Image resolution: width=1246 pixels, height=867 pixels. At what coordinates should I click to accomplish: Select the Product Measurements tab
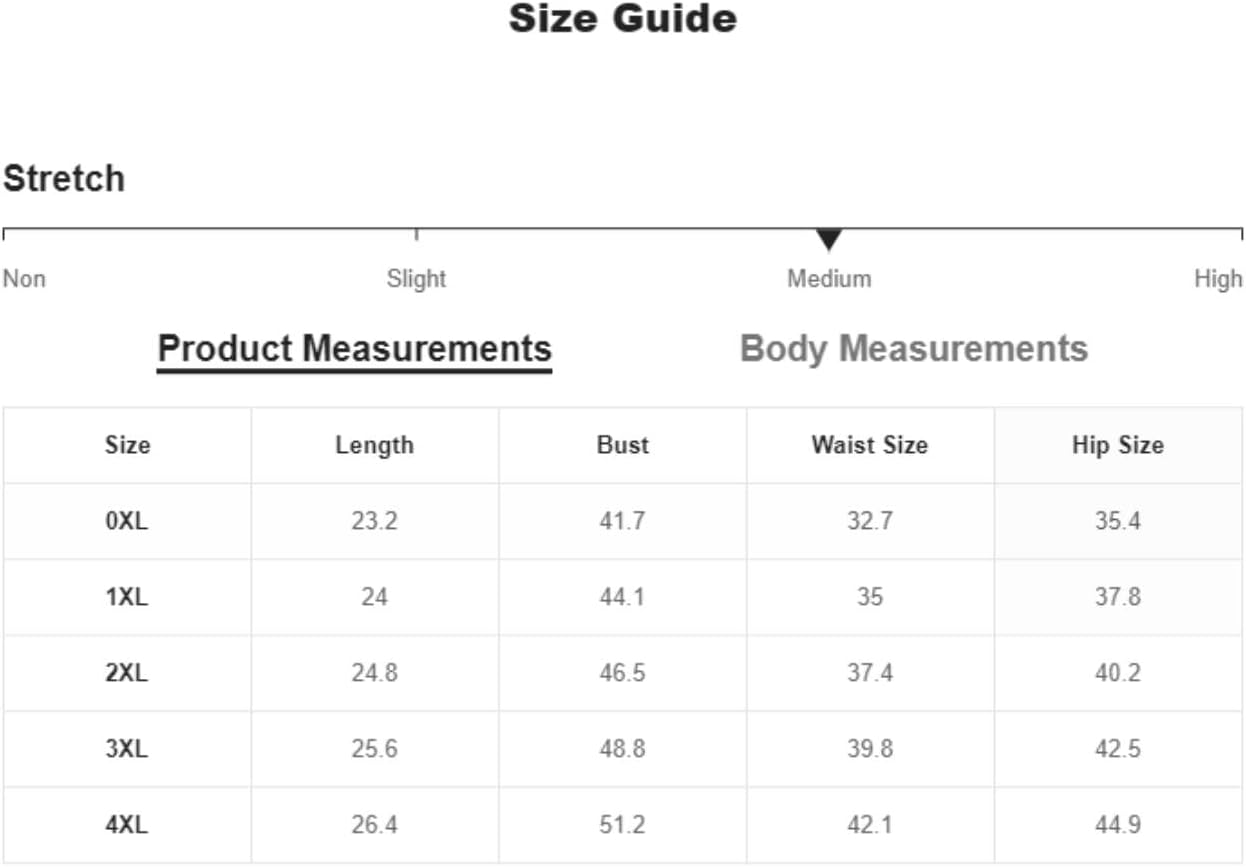pyautogui.click(x=354, y=350)
